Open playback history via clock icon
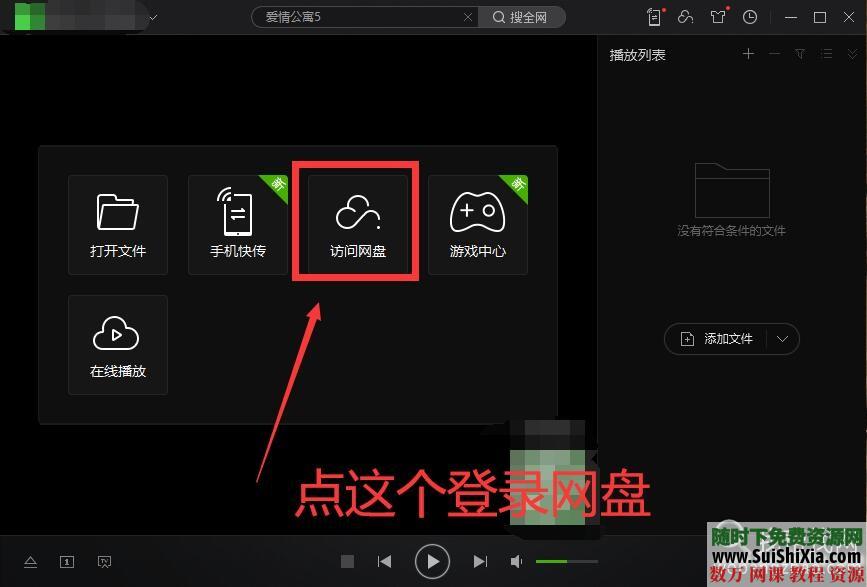Screen dimensions: 867x587 pyautogui.click(x=749, y=16)
